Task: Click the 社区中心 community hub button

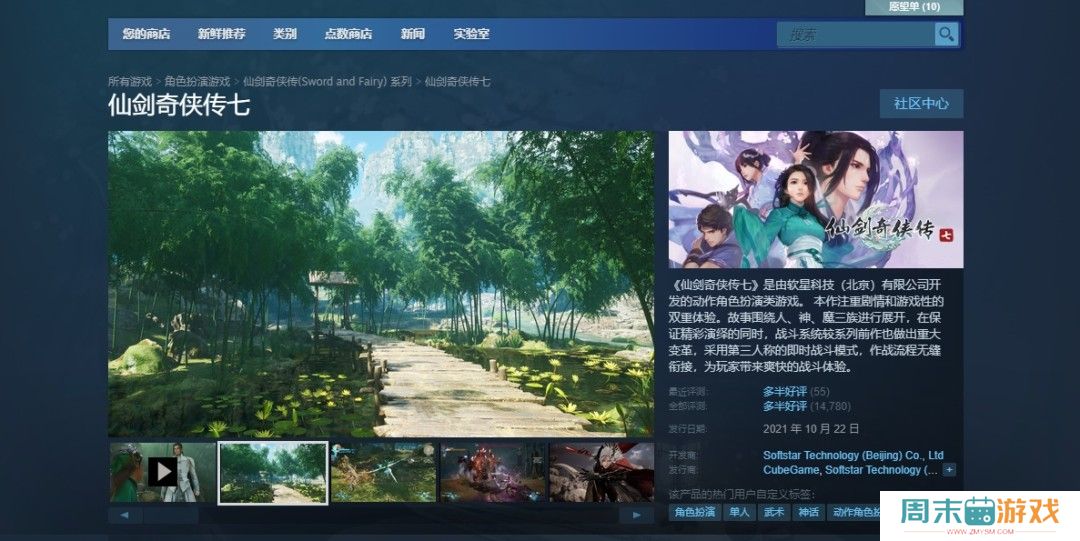Action: click(x=921, y=104)
